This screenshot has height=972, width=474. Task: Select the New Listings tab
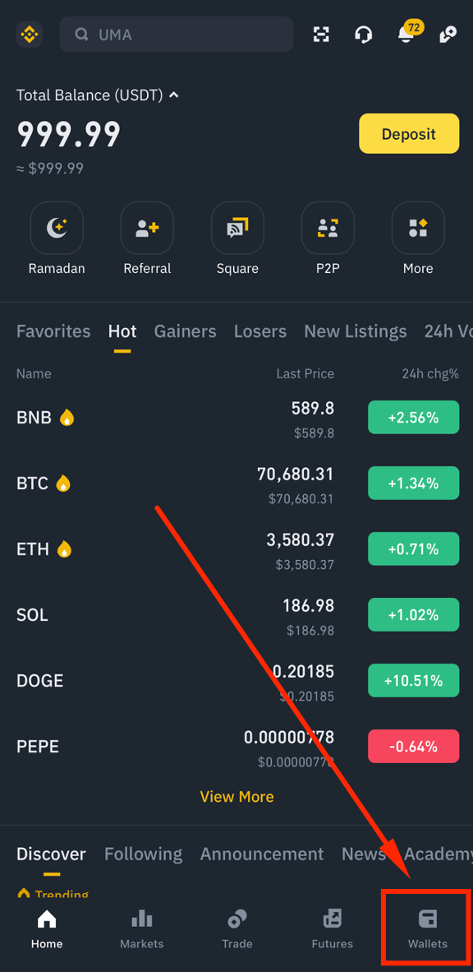click(x=356, y=332)
